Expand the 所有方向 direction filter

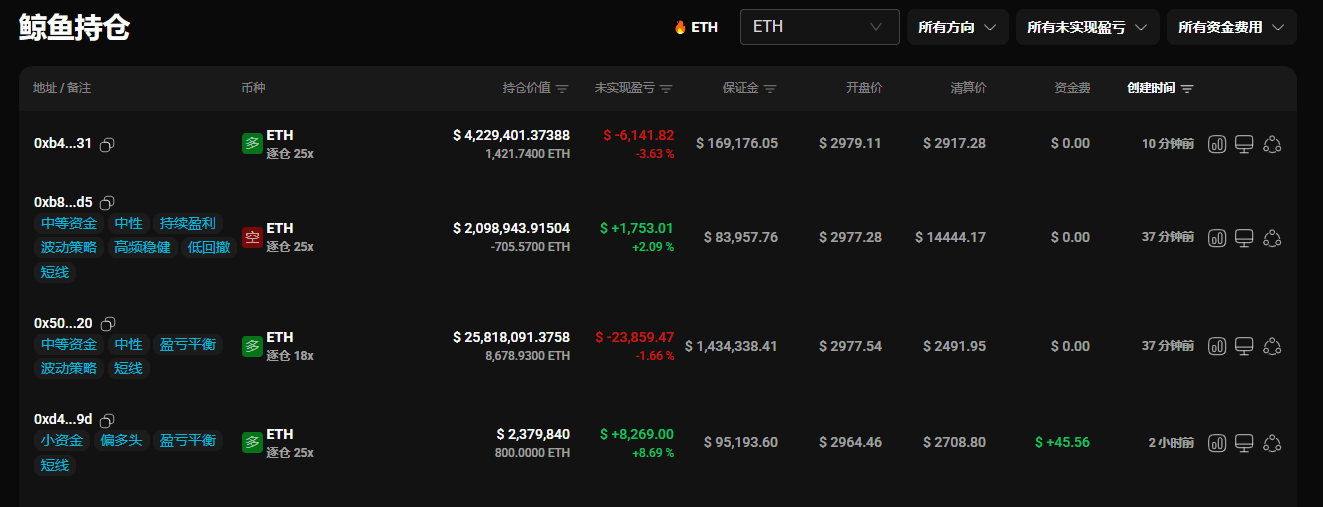point(957,27)
